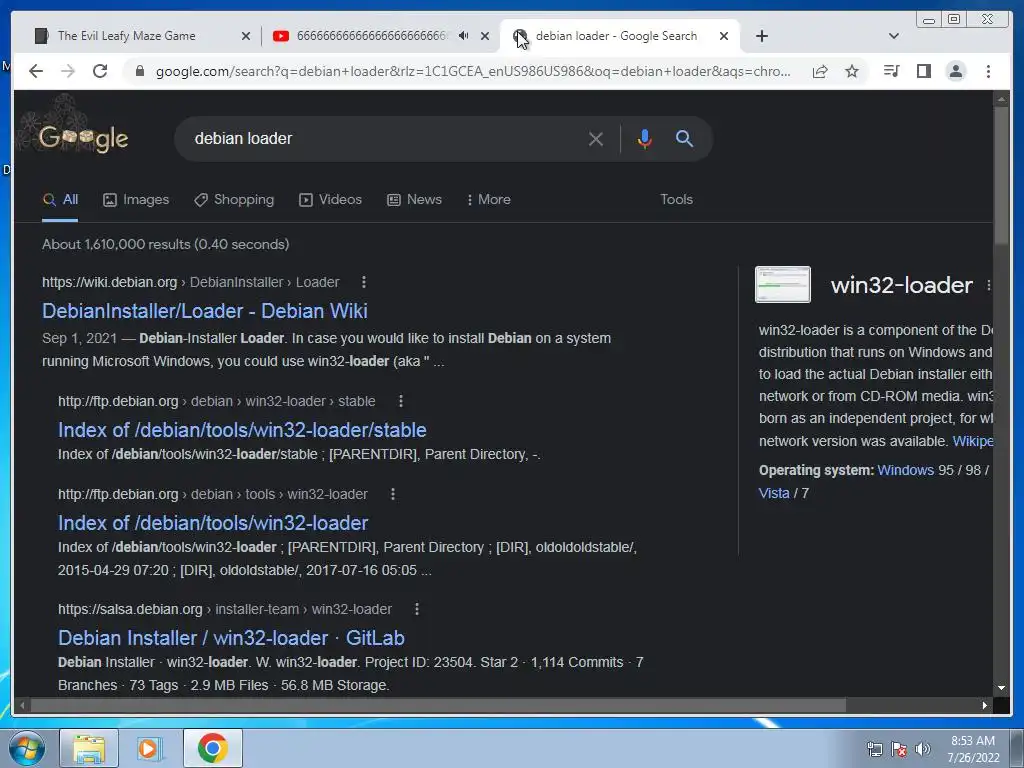Open Chrome's three-dot menu
The width and height of the screenshot is (1024, 768).
point(988,71)
